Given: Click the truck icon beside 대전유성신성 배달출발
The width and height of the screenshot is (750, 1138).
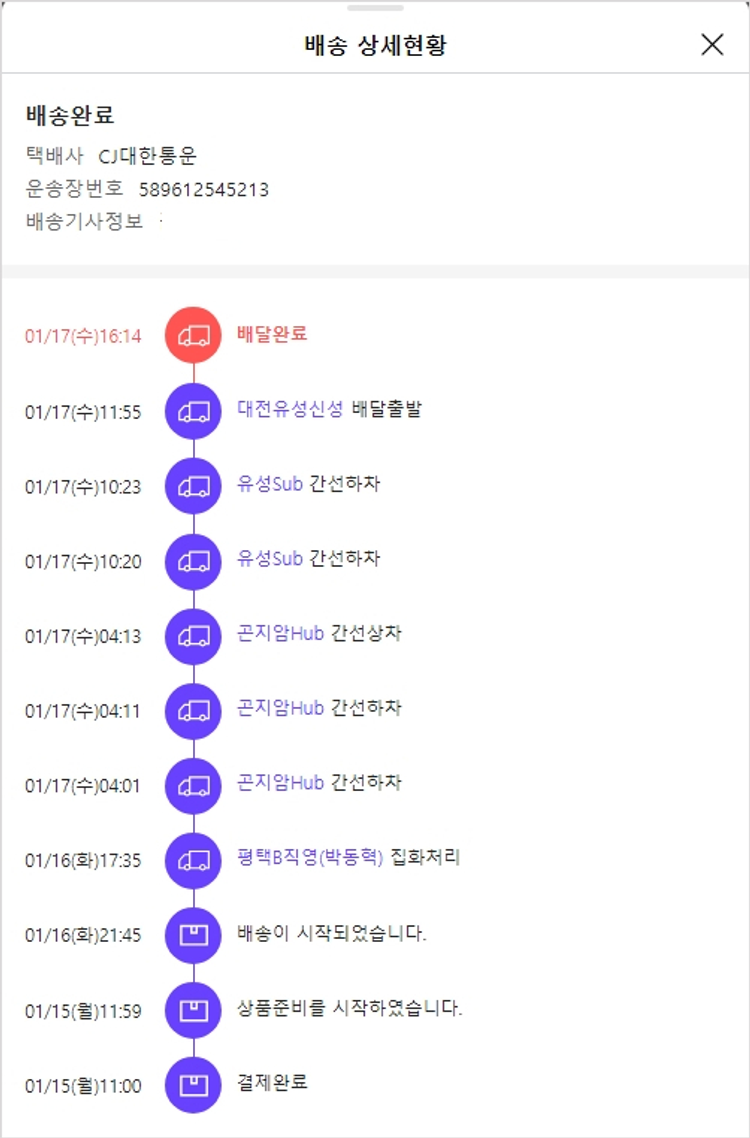Looking at the screenshot, I should [x=193, y=410].
